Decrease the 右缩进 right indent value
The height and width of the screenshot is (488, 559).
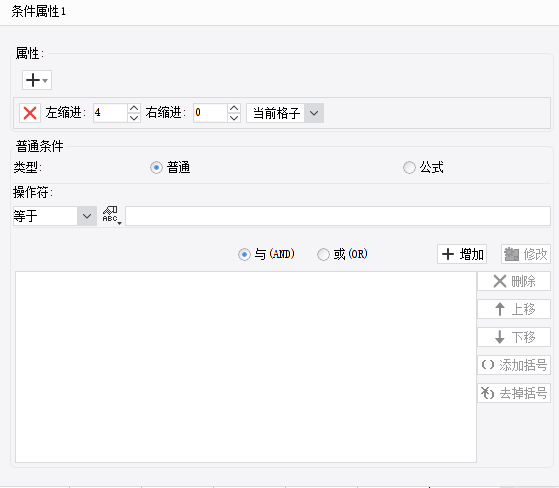click(x=234, y=118)
